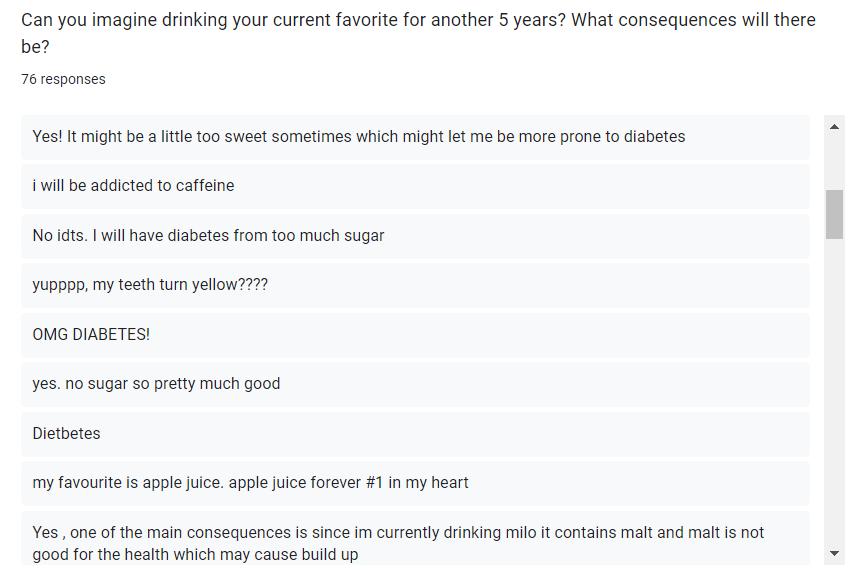The image size is (851, 587).
Task: Click the responses list scrollbar thumb
Action: (834, 214)
